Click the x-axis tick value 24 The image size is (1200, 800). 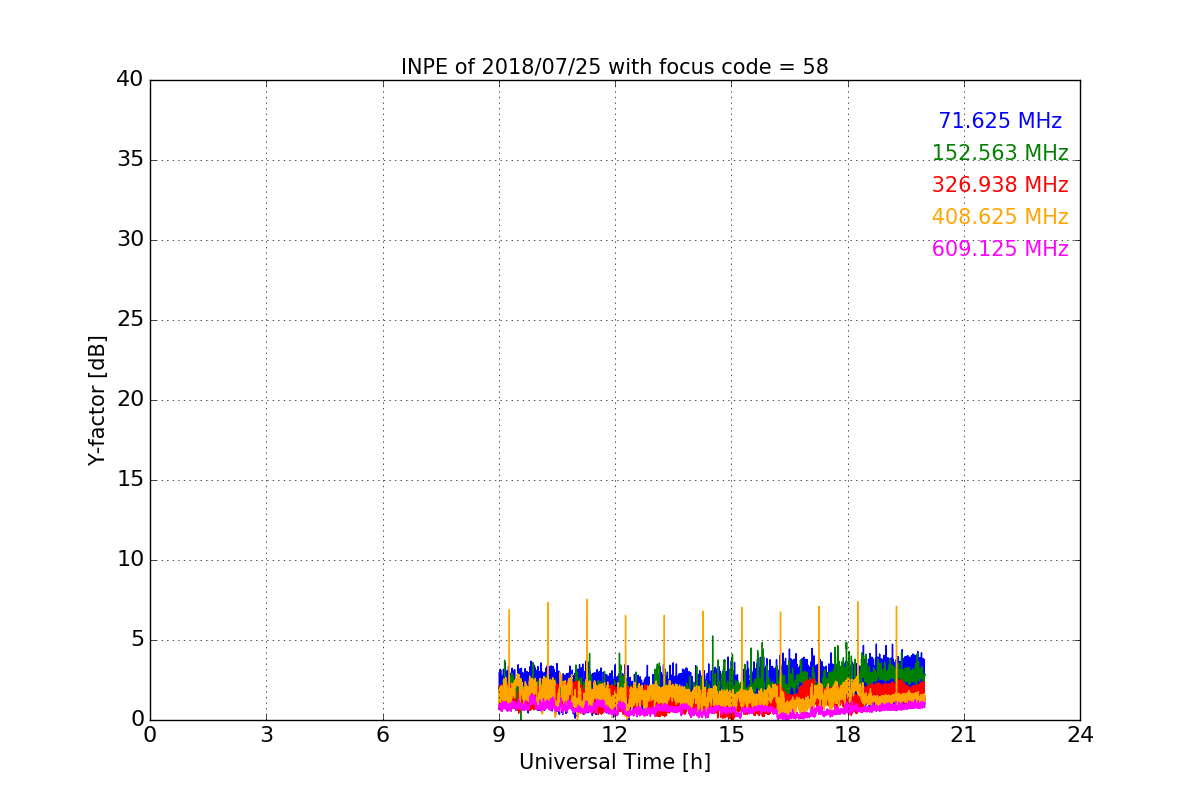(1080, 735)
